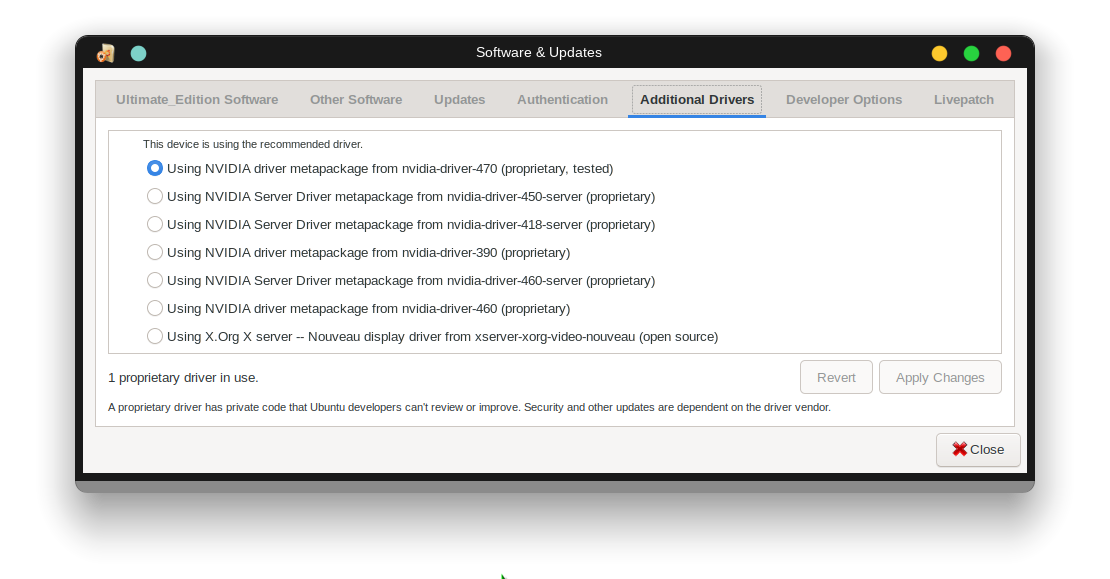This screenshot has width=1110, height=579.
Task: Select nvidia-driver-450-server driver option
Action: 155,196
